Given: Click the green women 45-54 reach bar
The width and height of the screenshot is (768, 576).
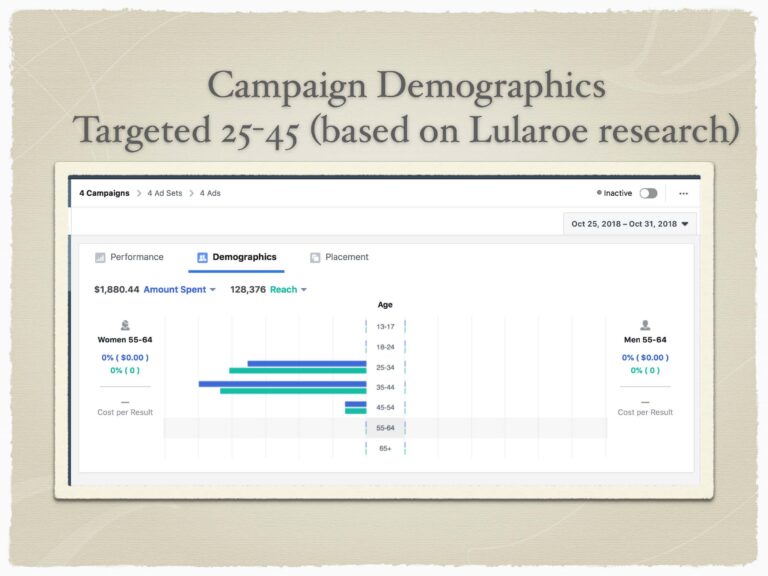Looking at the screenshot, I should point(356,411).
